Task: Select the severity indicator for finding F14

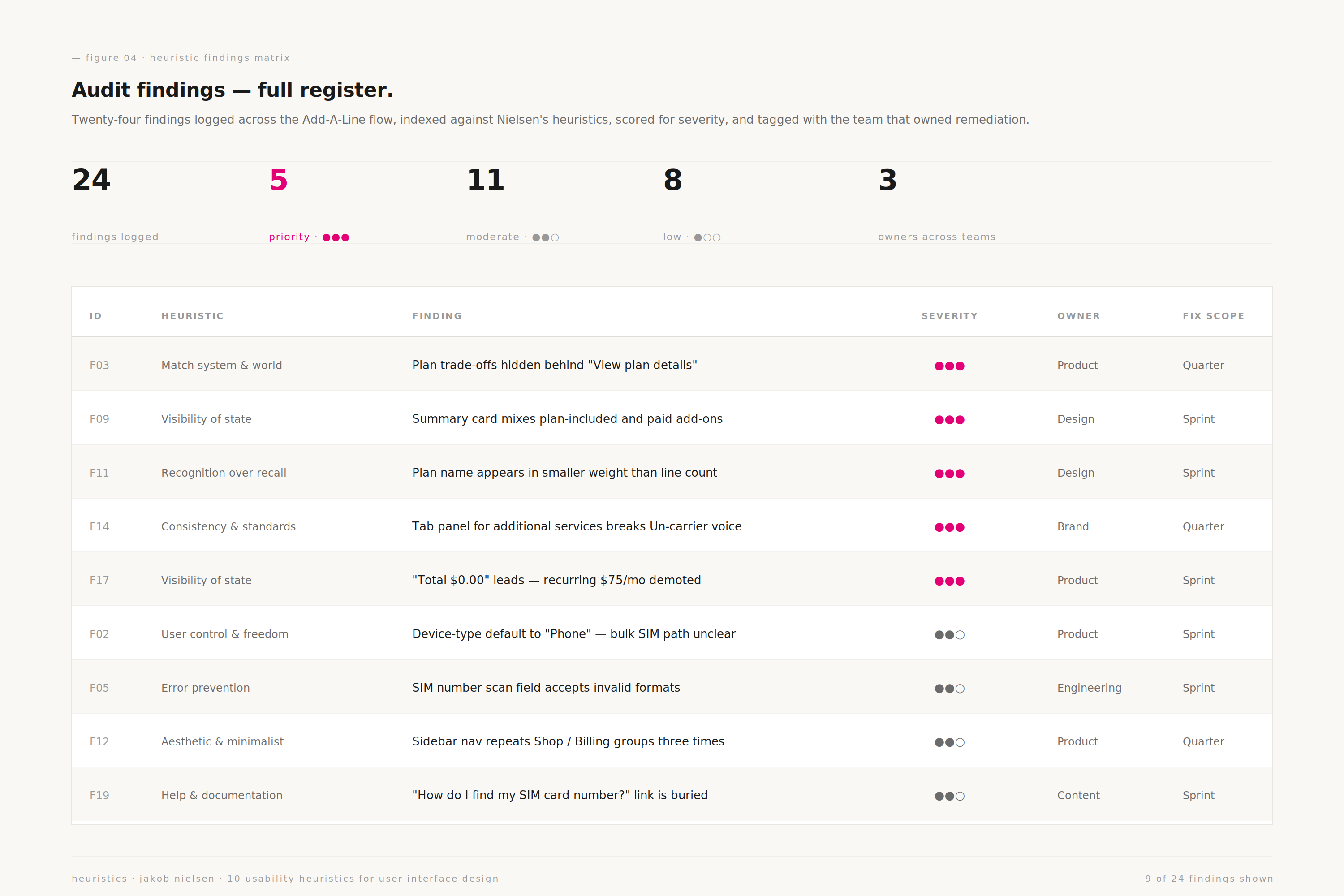Action: pyautogui.click(x=949, y=527)
